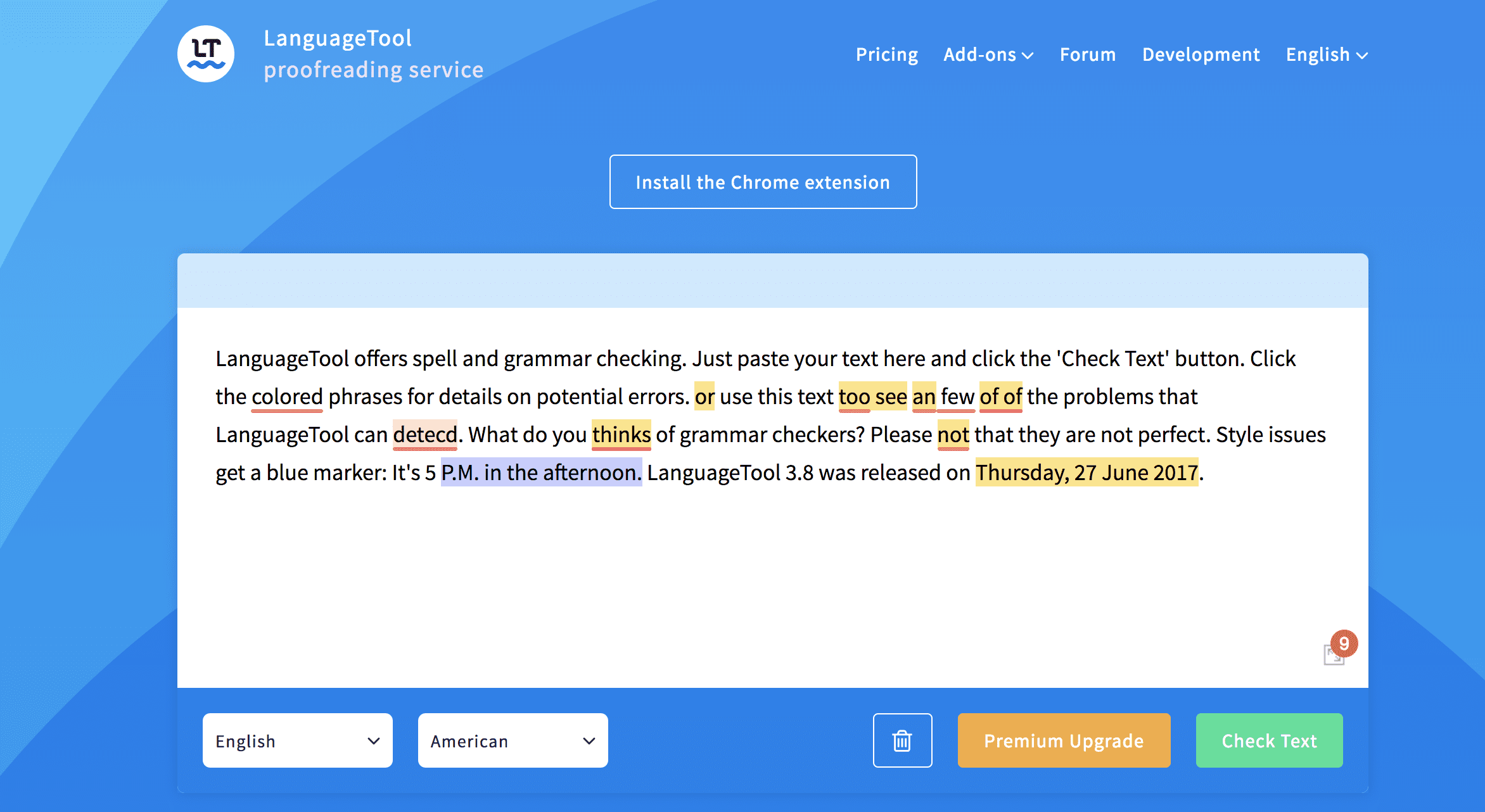Click the top-right English expander arrow
Screen dimensions: 1485x812
1362,55
